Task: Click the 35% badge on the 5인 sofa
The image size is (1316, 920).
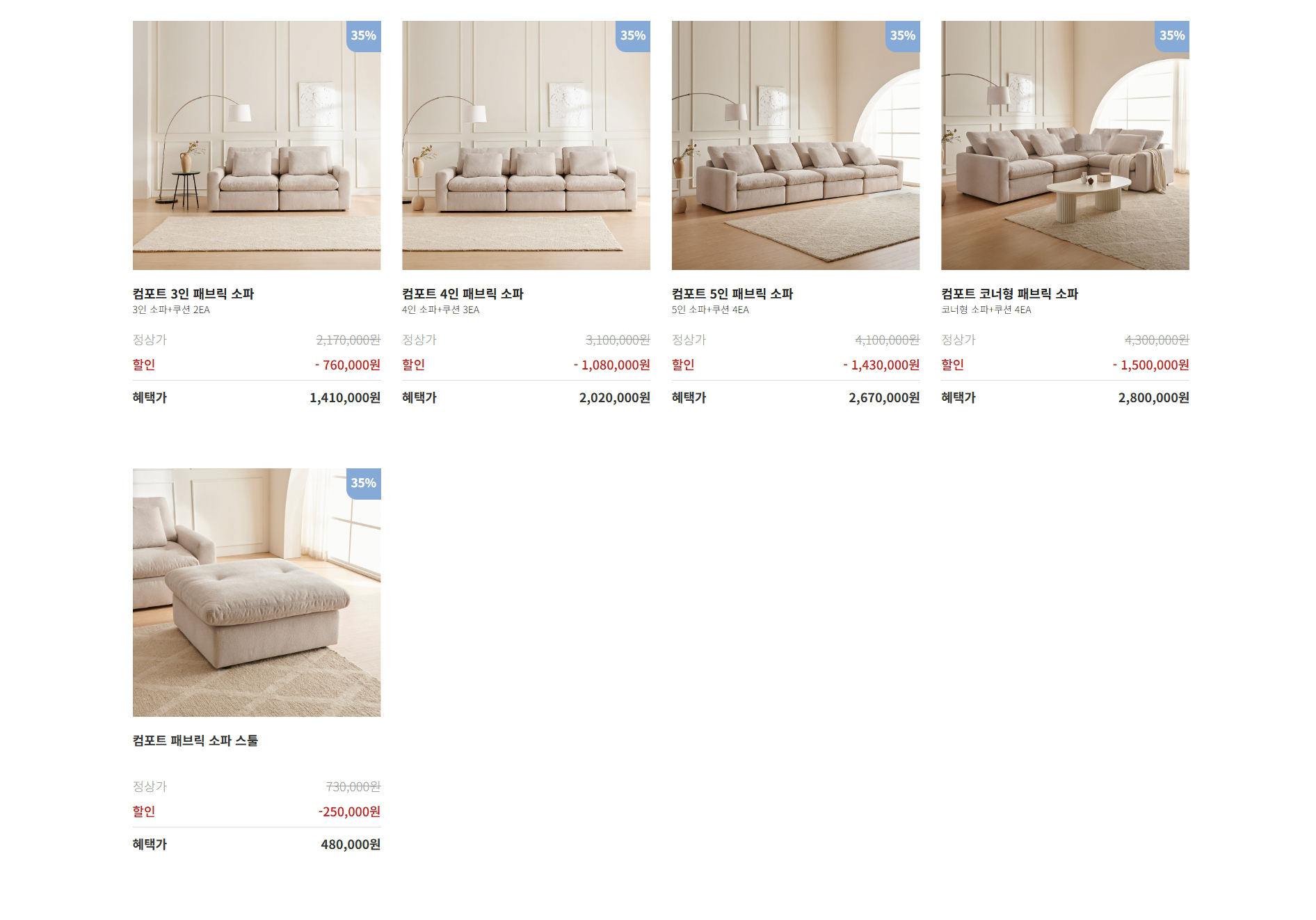Action: pos(903,36)
